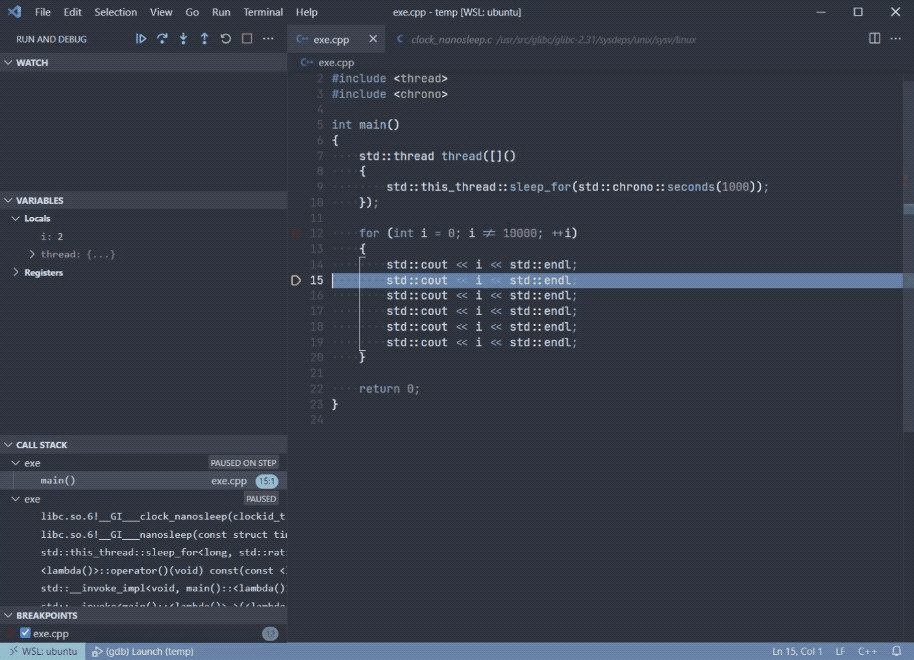
Task: Click the line 7 std::thread code
Action: pos(437,156)
